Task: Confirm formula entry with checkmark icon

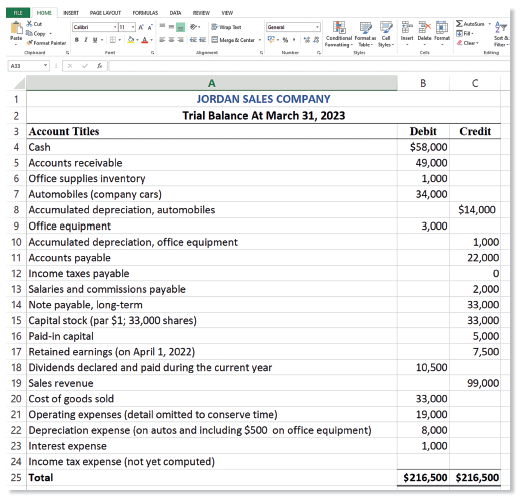Action: 85,66
